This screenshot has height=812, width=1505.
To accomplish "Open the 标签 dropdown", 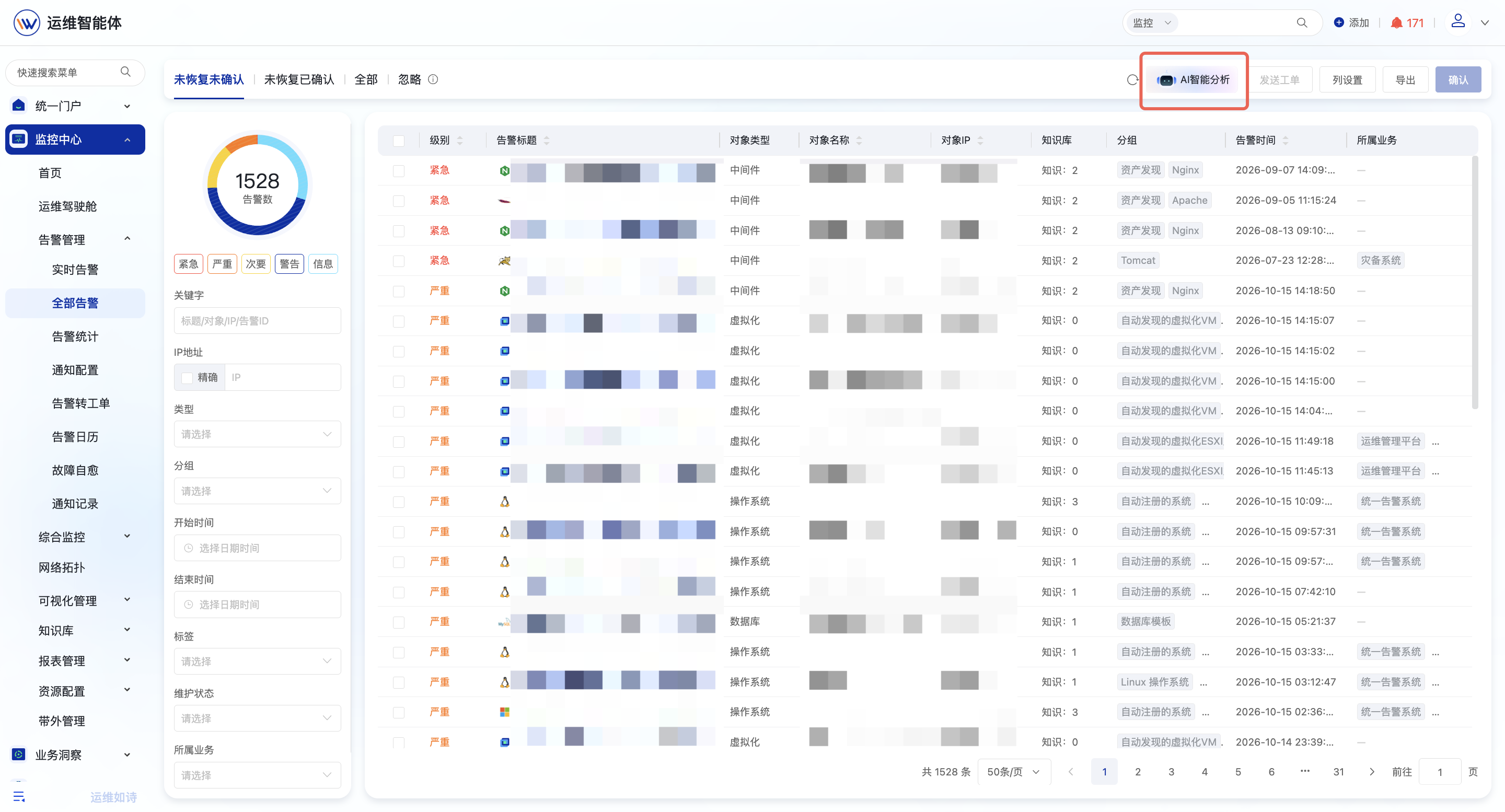I will click(x=257, y=660).
